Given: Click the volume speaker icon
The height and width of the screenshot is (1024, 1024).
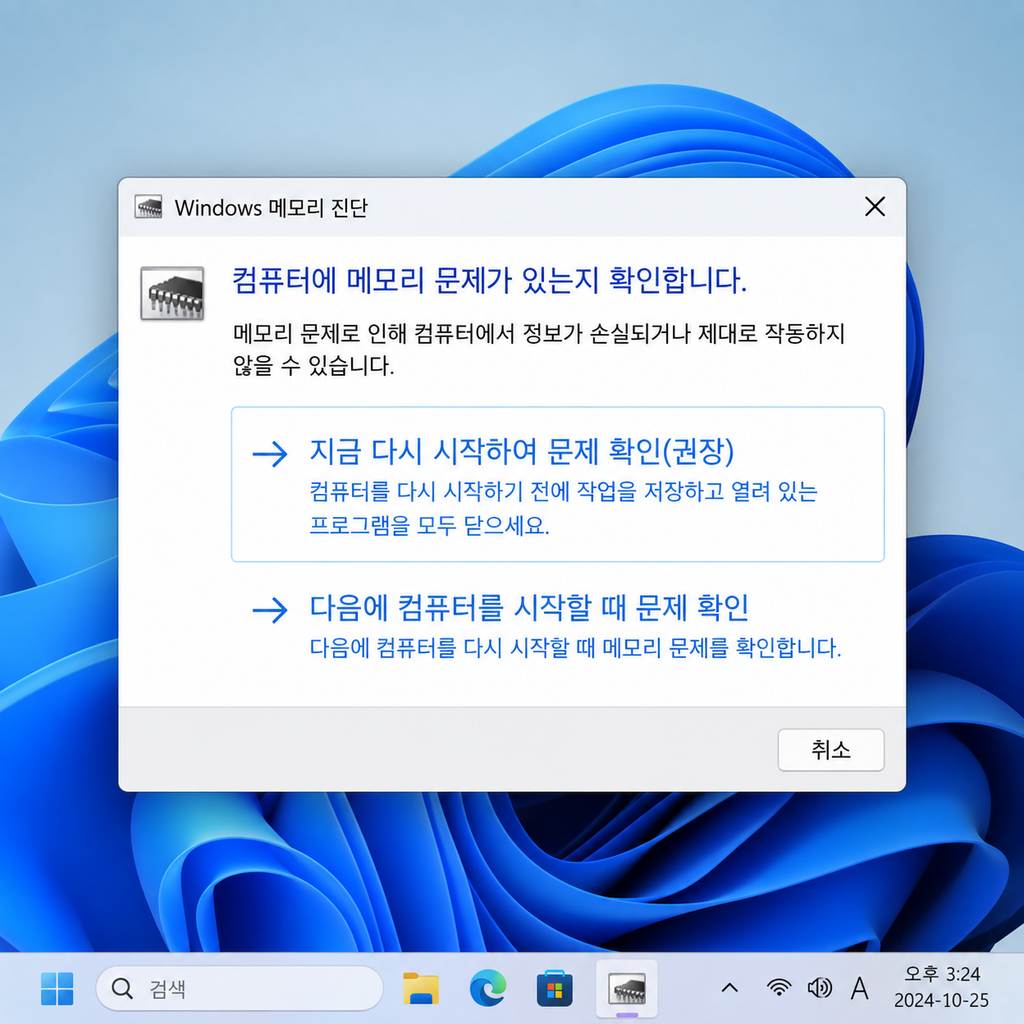Looking at the screenshot, I should tap(819, 988).
